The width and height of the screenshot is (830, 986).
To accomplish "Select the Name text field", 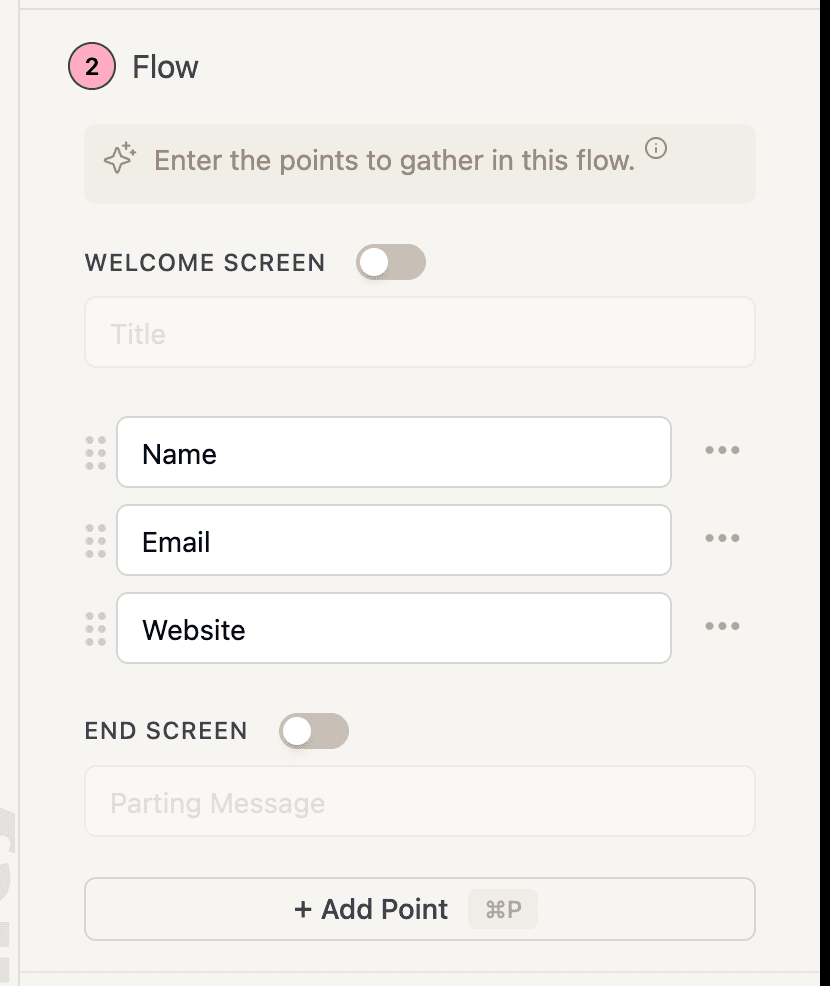I will pyautogui.click(x=394, y=453).
